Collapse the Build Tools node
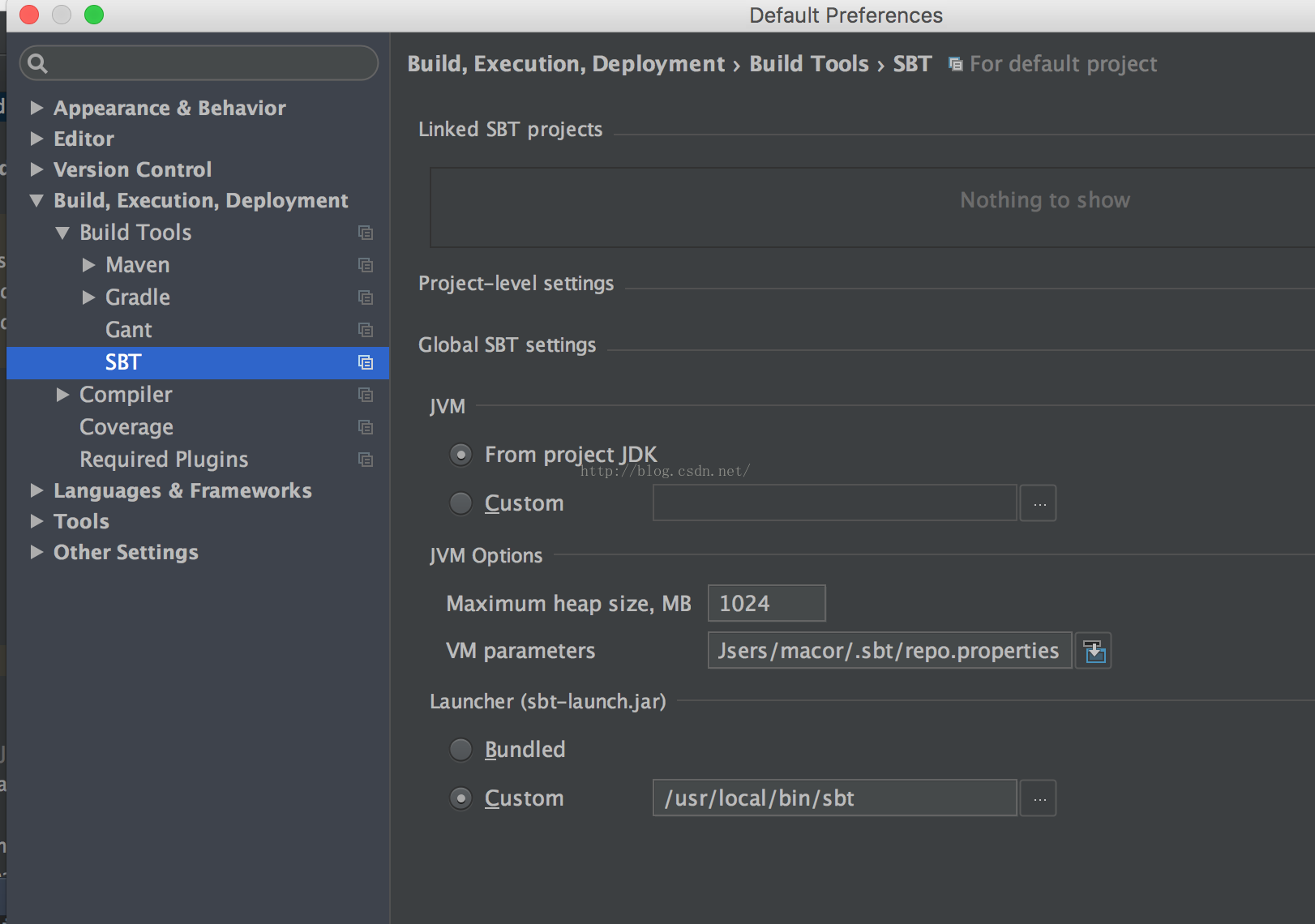This screenshot has height=924, width=1315. (62, 233)
